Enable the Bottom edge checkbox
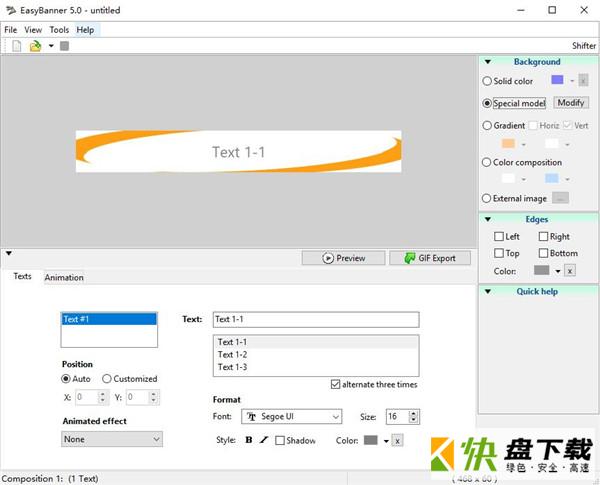Viewport: 600px width, 485px height. pos(543,253)
